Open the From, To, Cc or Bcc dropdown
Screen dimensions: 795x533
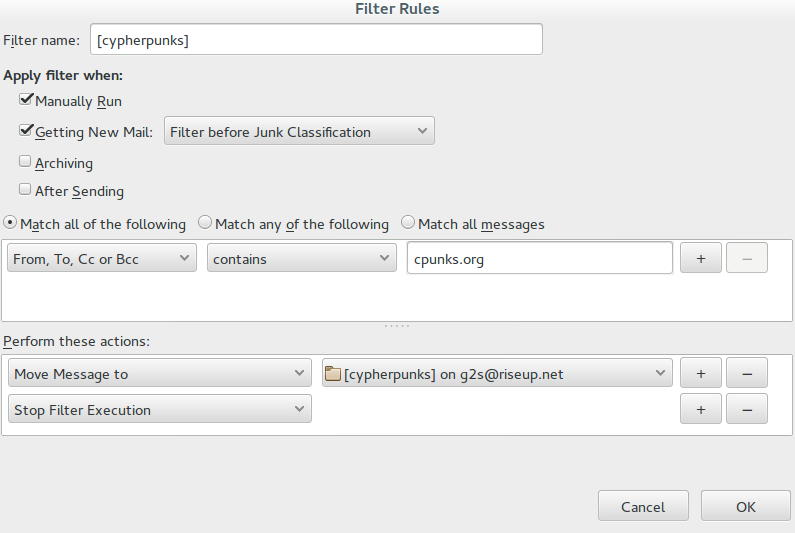[101, 258]
